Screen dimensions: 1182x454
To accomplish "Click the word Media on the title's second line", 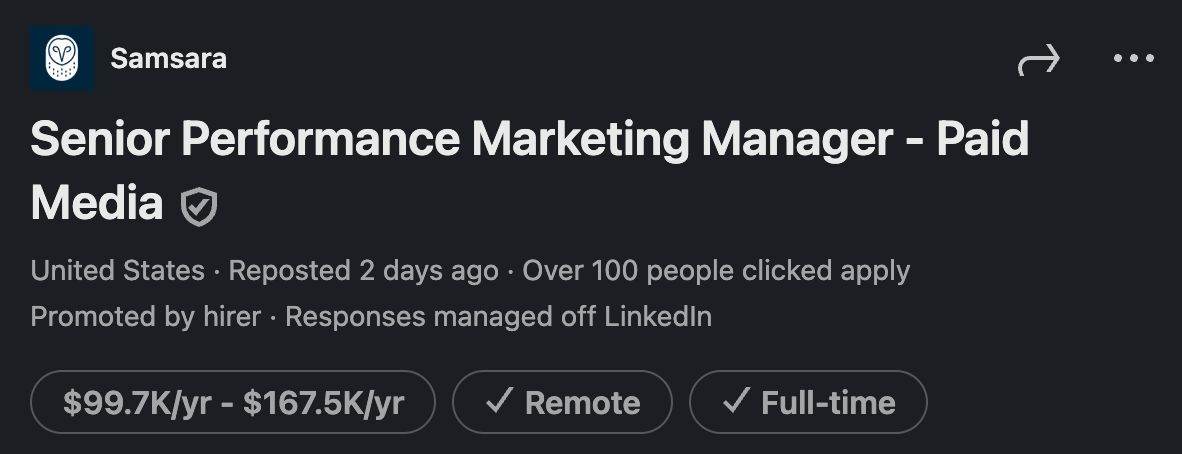I will (97, 204).
